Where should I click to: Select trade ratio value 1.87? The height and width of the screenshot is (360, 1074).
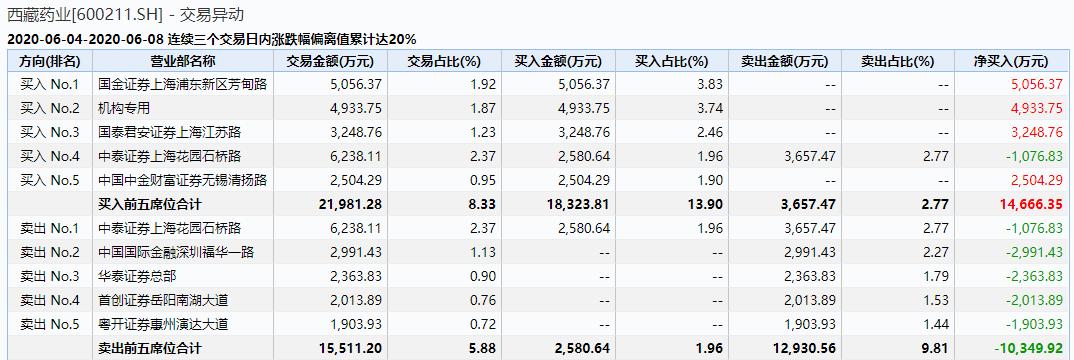coord(484,109)
